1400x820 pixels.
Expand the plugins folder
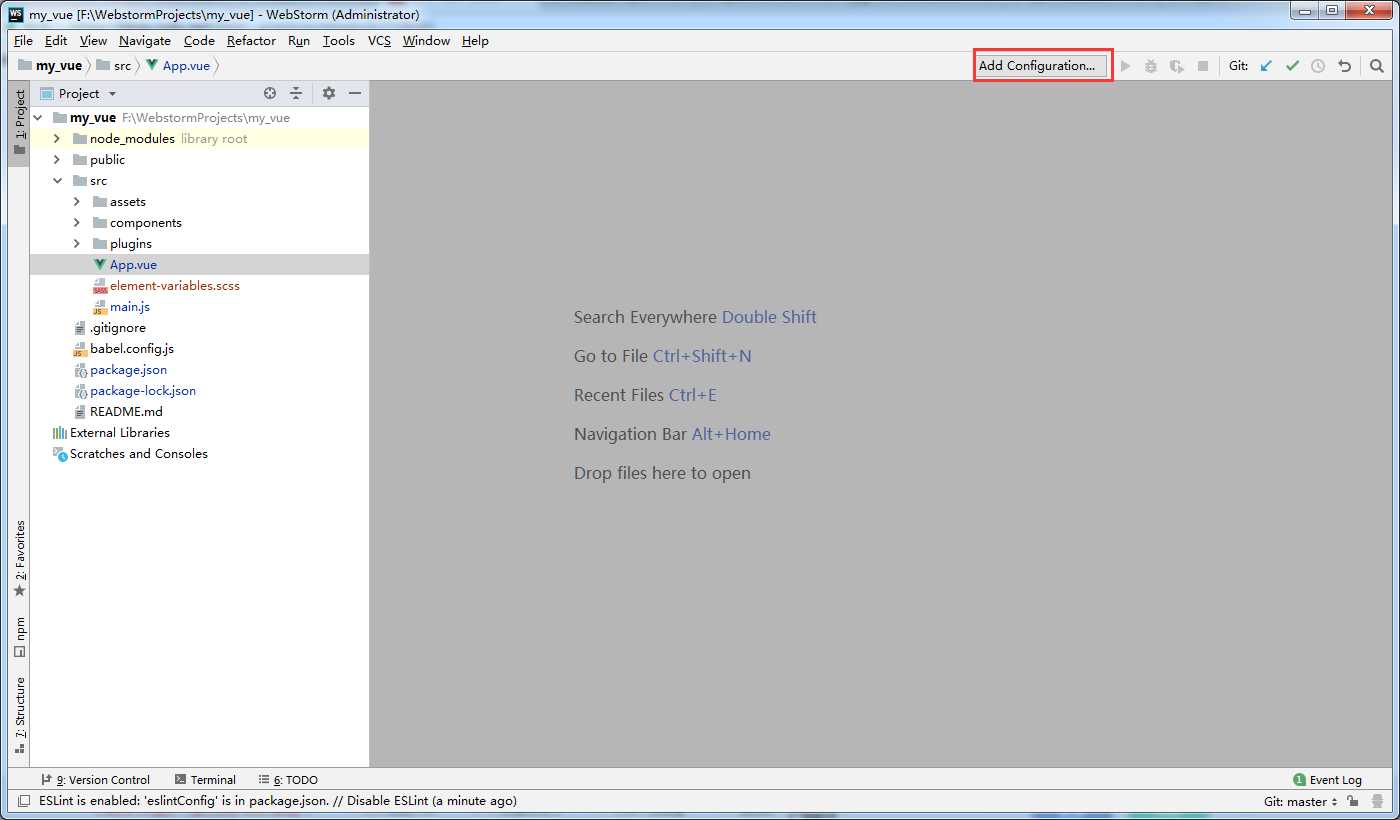[x=77, y=244]
